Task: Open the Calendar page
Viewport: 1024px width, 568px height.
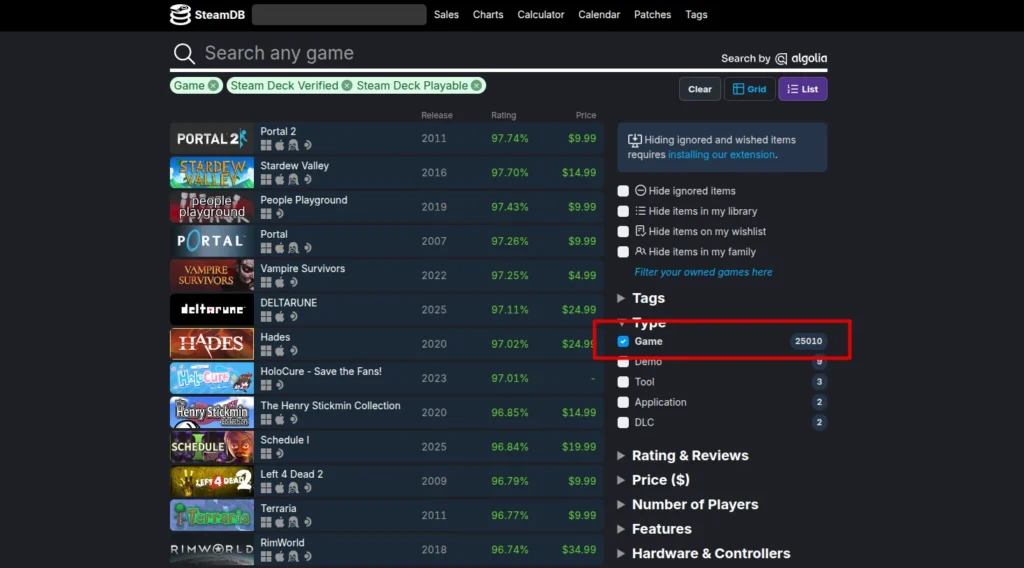Action: (x=599, y=14)
